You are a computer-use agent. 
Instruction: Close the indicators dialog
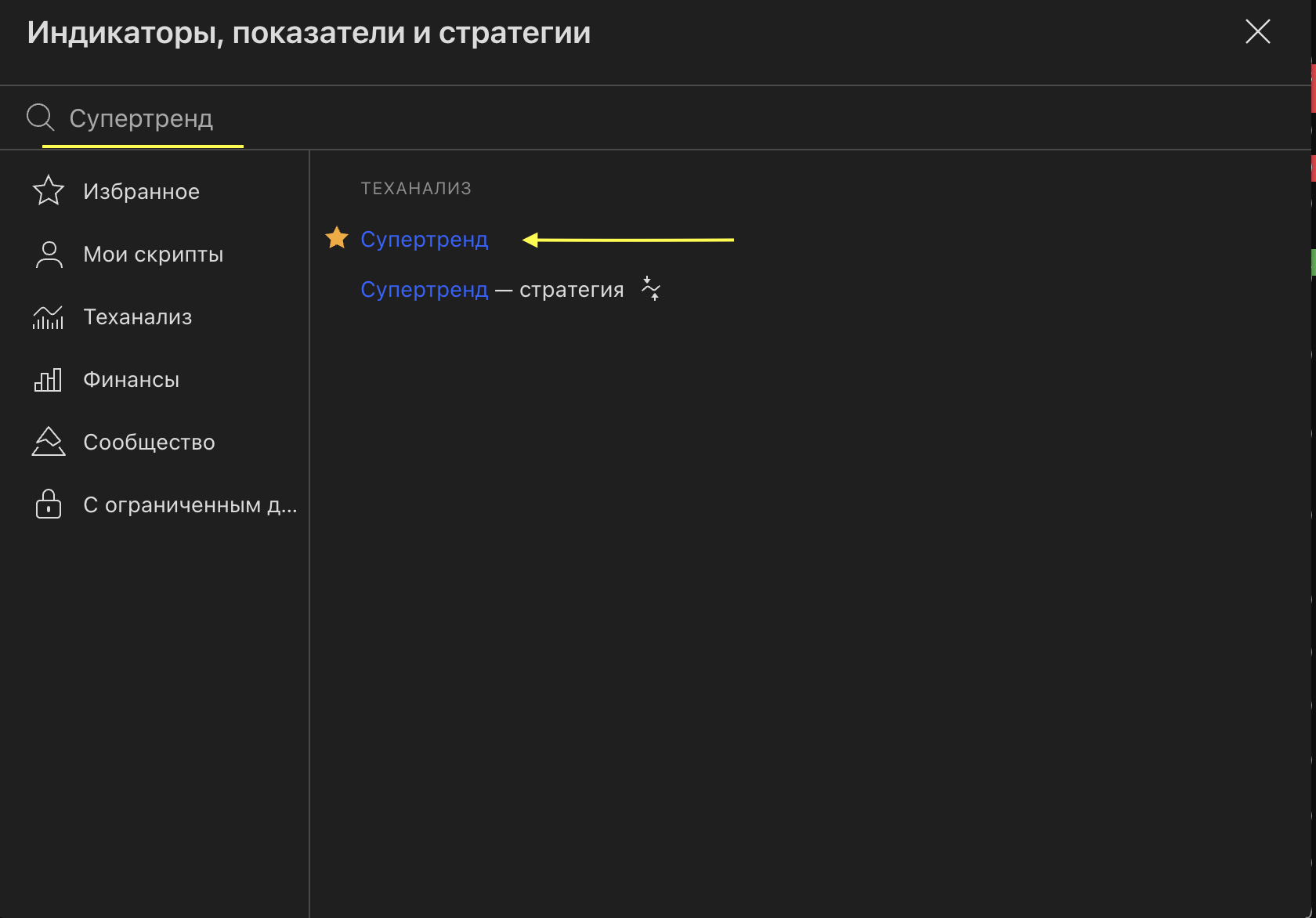(x=1257, y=32)
